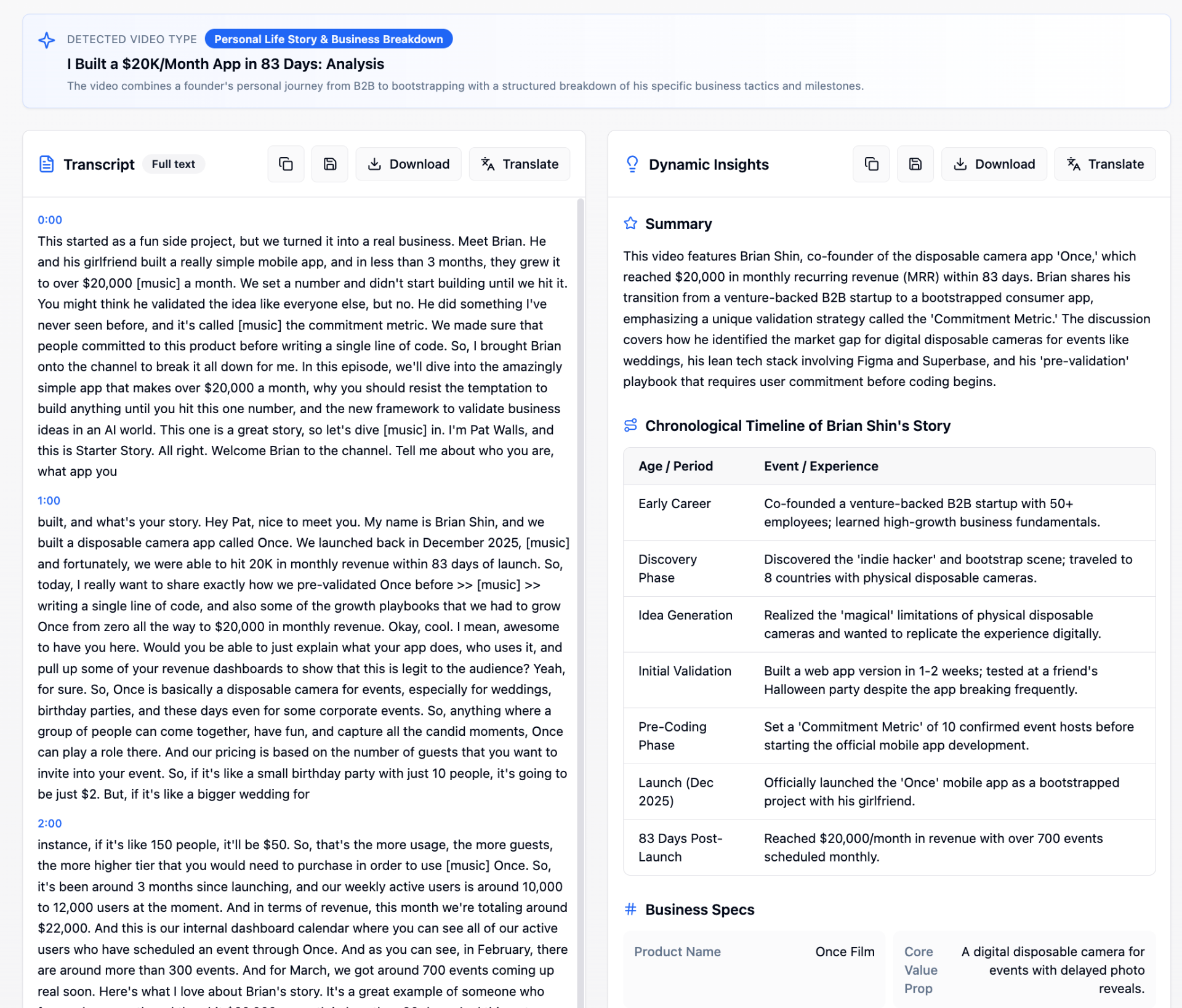This screenshot has width=1182, height=1008.
Task: Click the Dynamic Insights lightbulb icon
Action: pos(632,164)
